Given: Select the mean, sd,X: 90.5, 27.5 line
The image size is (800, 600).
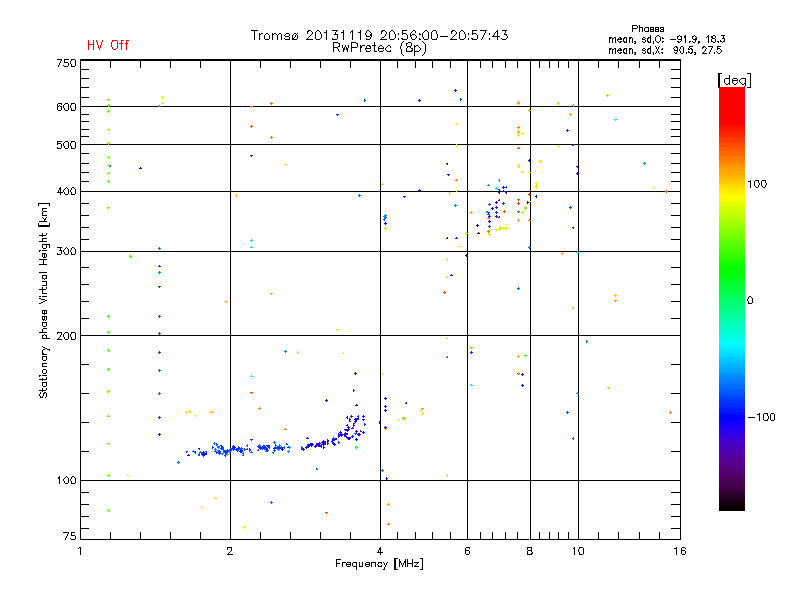Looking at the screenshot, I should tap(665, 49).
